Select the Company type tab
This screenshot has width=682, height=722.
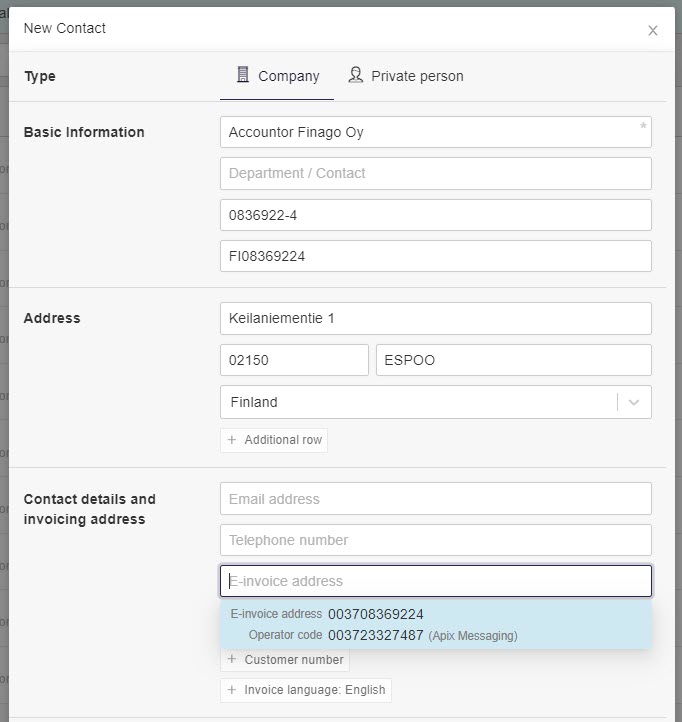[x=277, y=76]
